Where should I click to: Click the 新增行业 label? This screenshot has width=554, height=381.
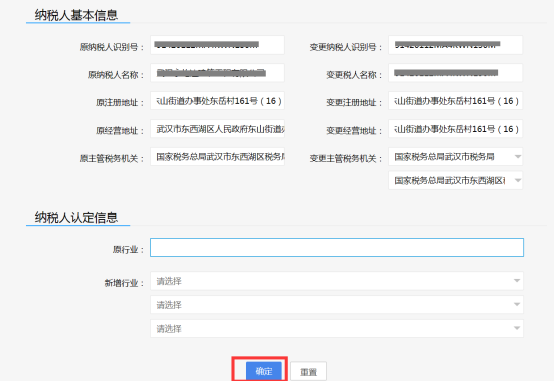pyautogui.click(x=124, y=283)
